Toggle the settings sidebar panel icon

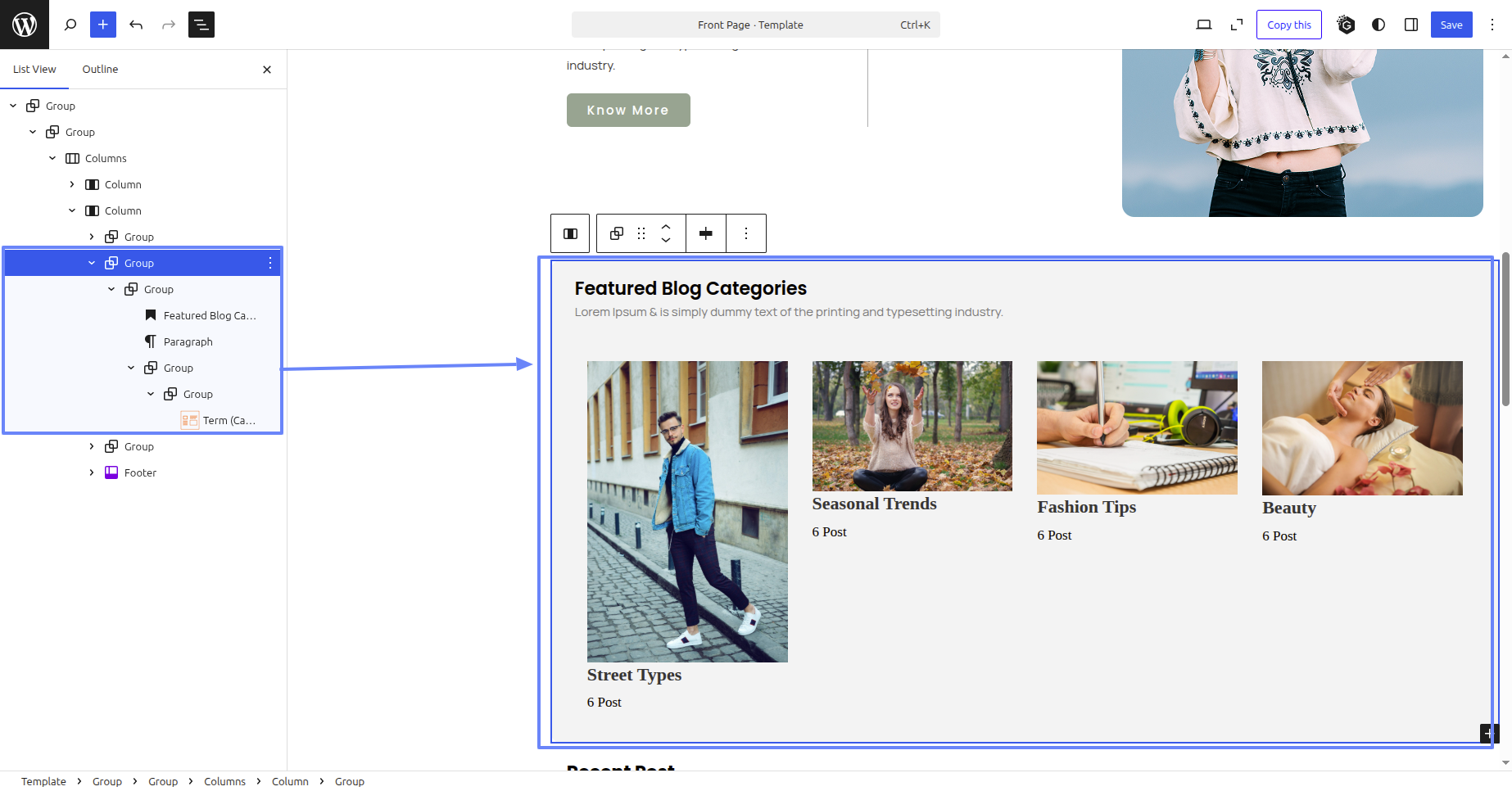coord(1411,25)
